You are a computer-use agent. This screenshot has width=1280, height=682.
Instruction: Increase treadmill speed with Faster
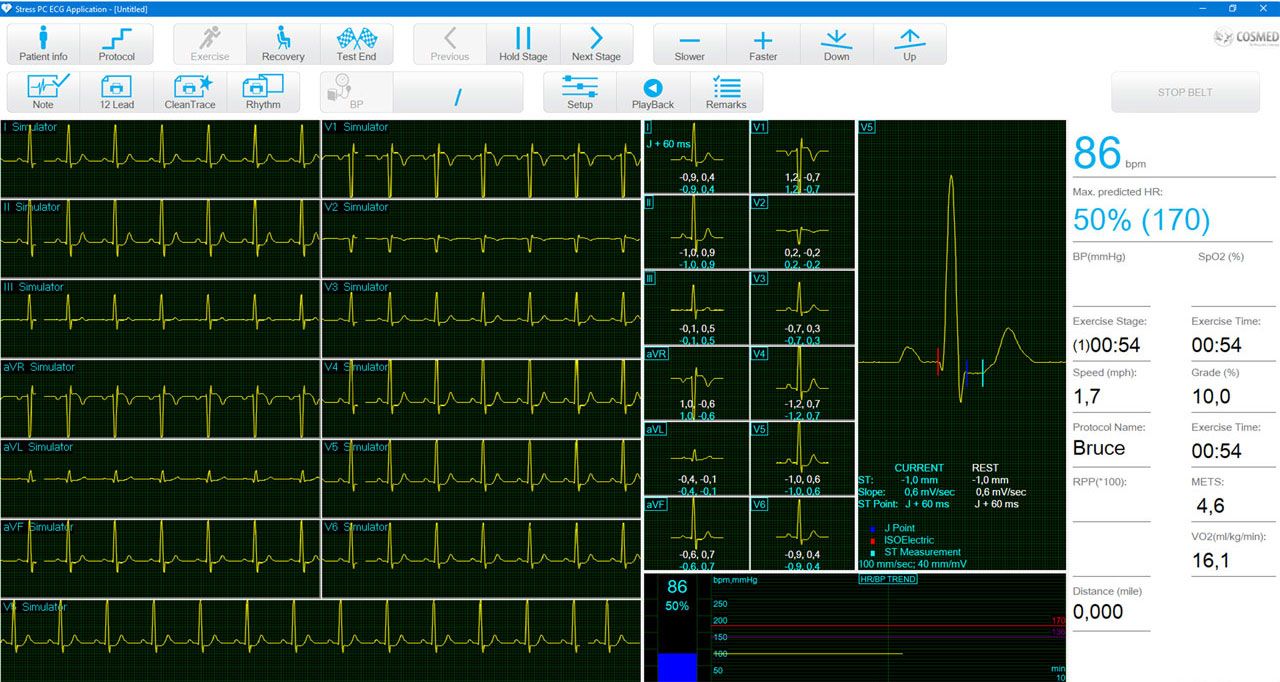click(x=763, y=44)
